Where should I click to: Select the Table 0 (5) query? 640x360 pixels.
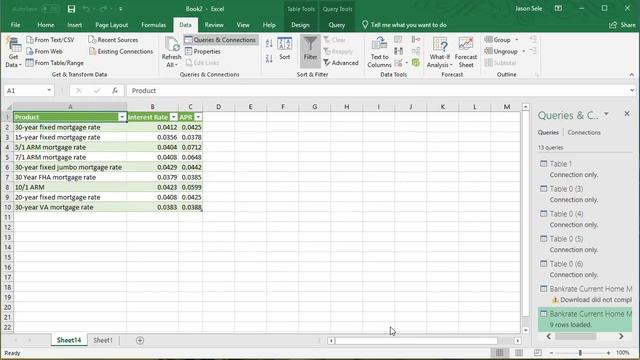tap(585, 244)
